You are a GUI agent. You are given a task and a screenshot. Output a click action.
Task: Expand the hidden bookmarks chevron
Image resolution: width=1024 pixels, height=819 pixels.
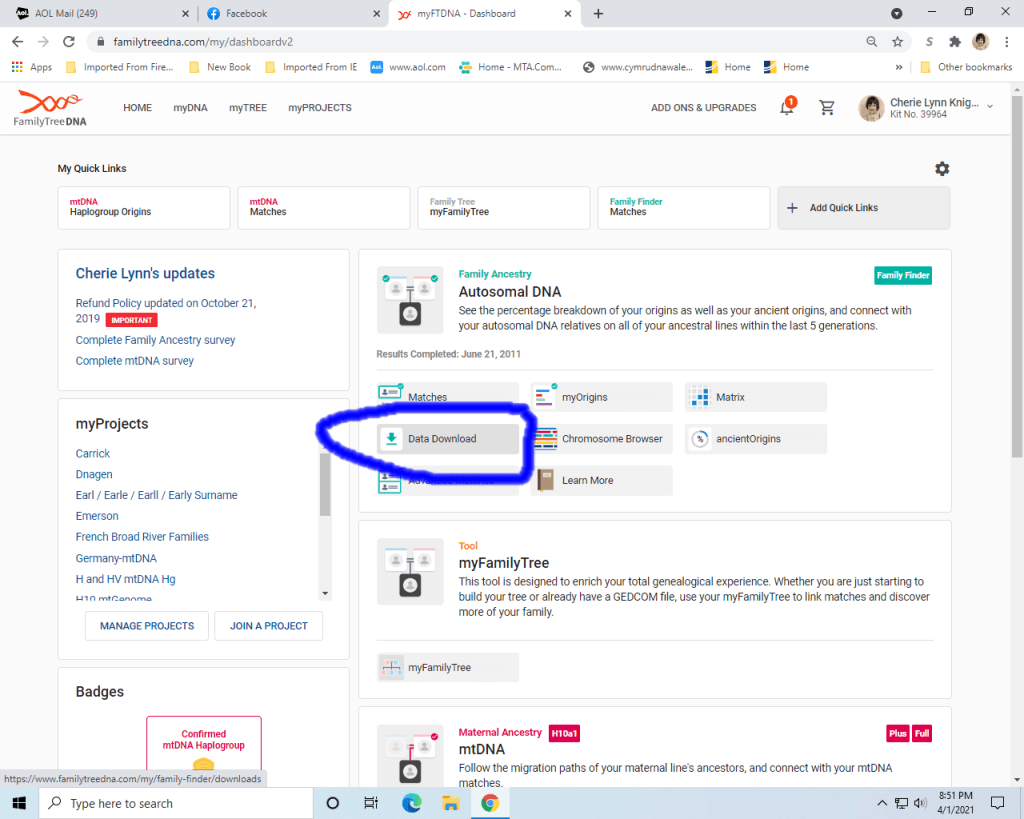(x=899, y=67)
